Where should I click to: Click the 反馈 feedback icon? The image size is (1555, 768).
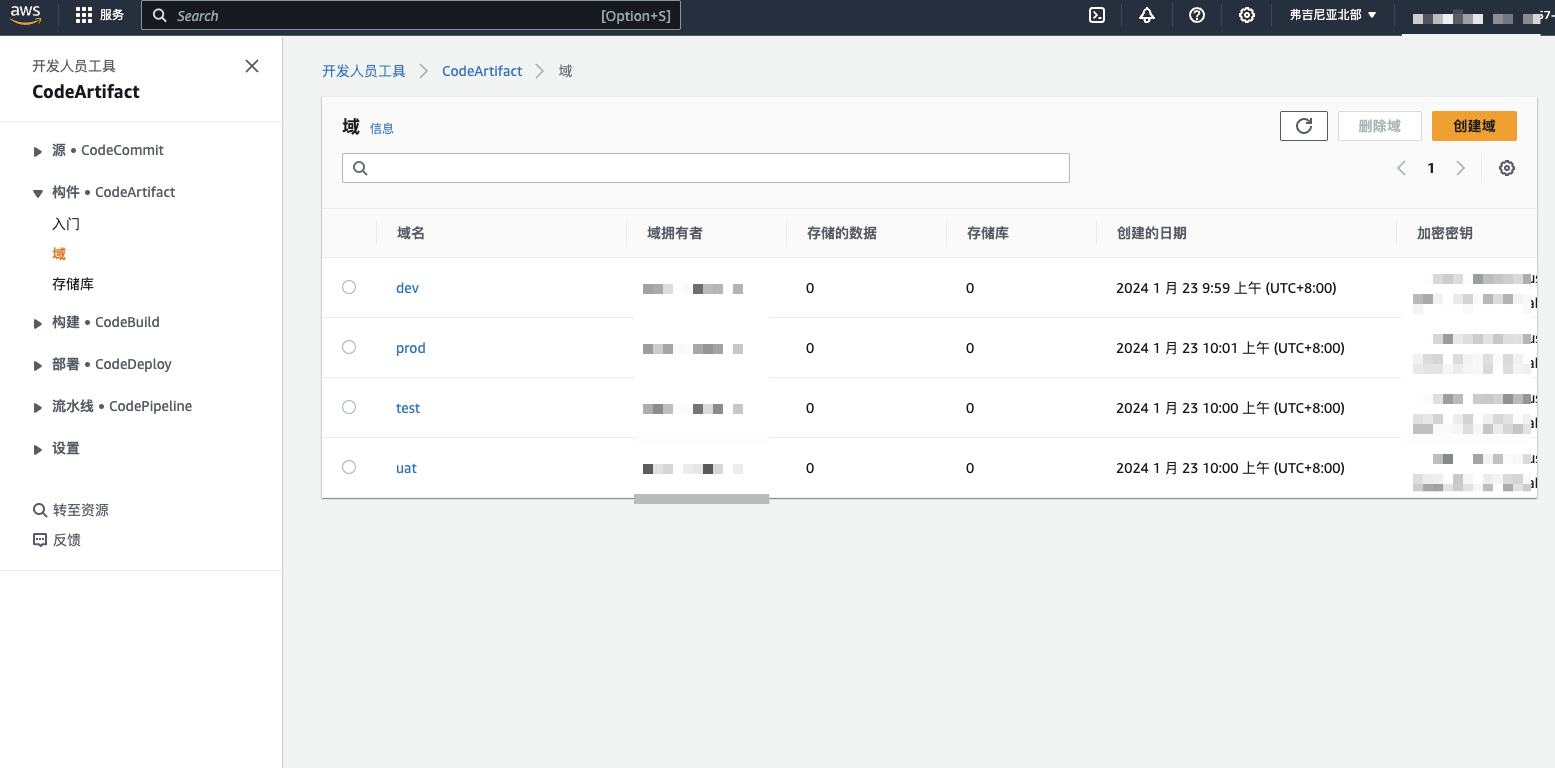pos(40,540)
